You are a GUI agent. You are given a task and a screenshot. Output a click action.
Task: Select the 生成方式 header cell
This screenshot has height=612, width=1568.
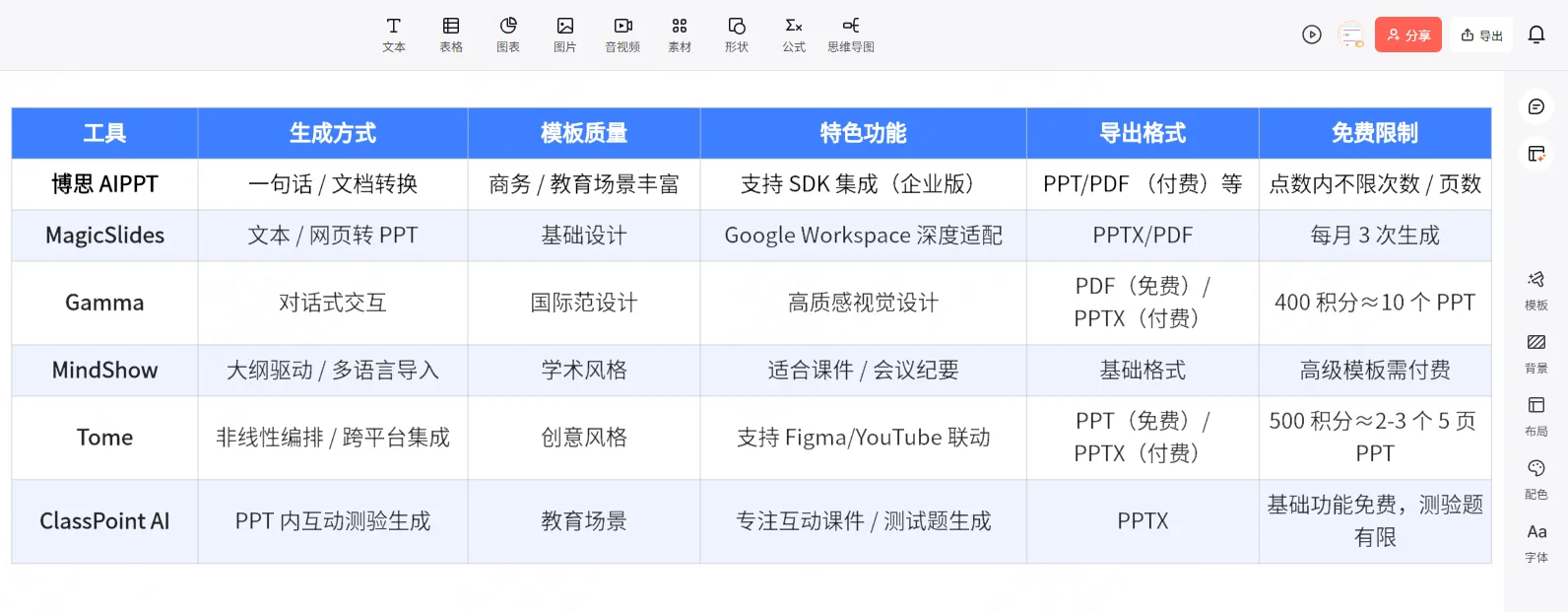point(333,133)
